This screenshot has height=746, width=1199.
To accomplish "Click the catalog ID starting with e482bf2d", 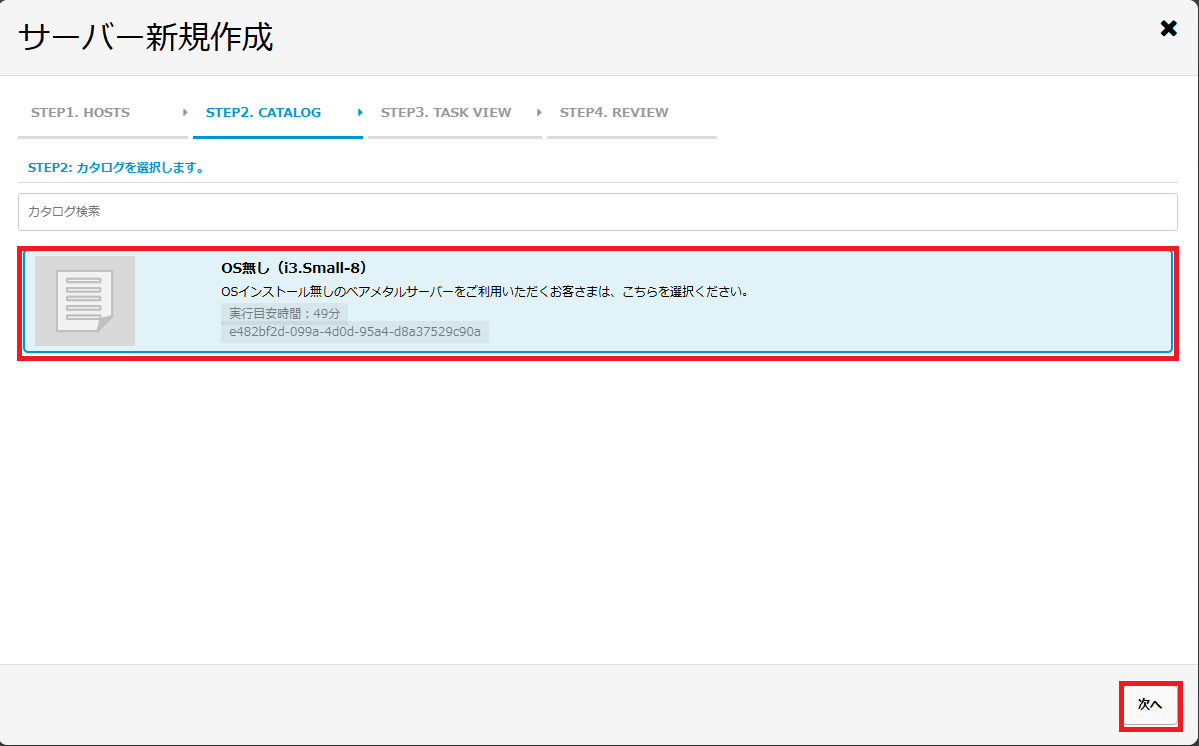I will click(x=354, y=332).
